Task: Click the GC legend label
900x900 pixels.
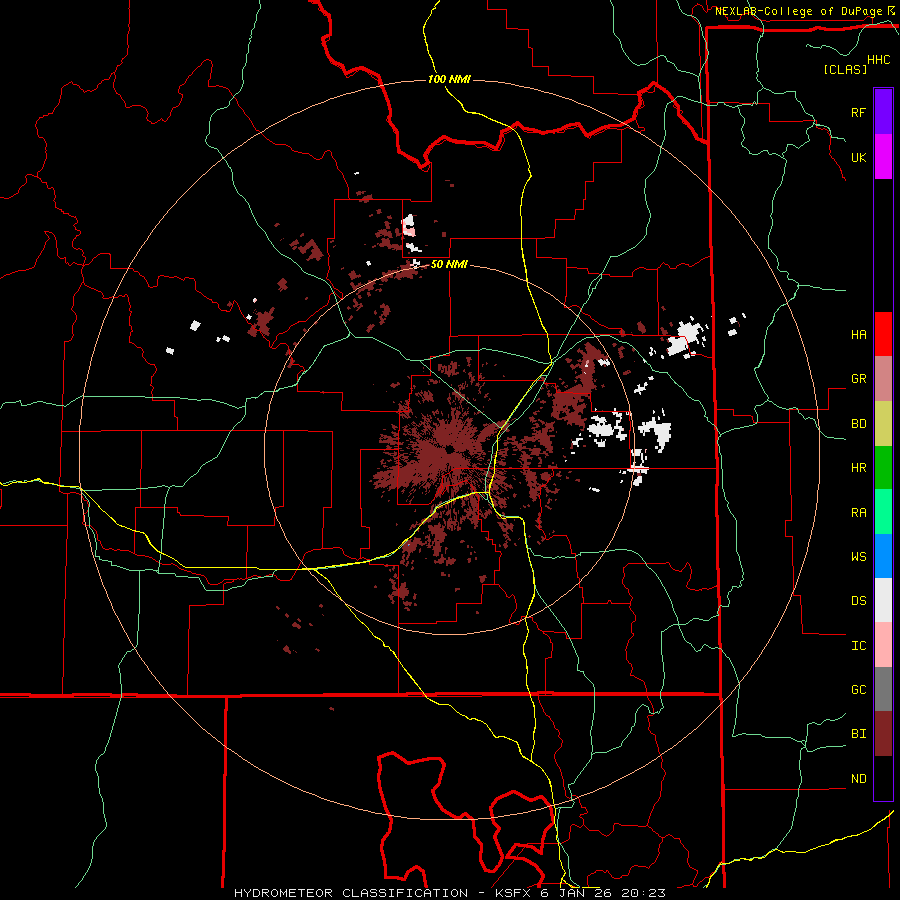Action: (858, 690)
